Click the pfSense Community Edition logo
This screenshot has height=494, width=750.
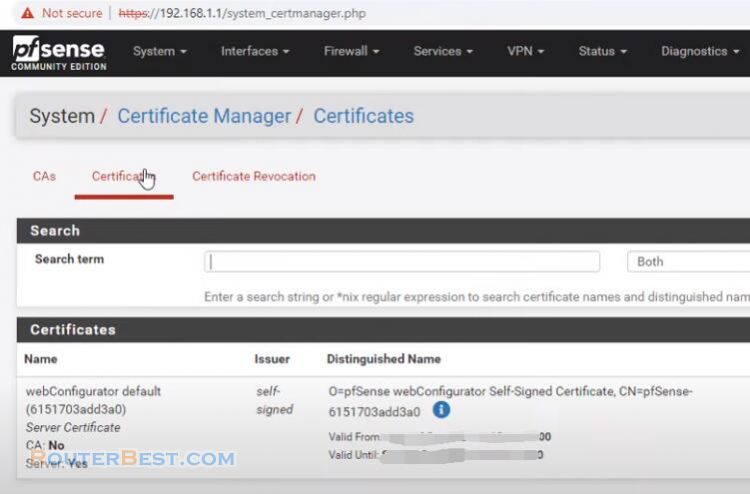coord(58,53)
